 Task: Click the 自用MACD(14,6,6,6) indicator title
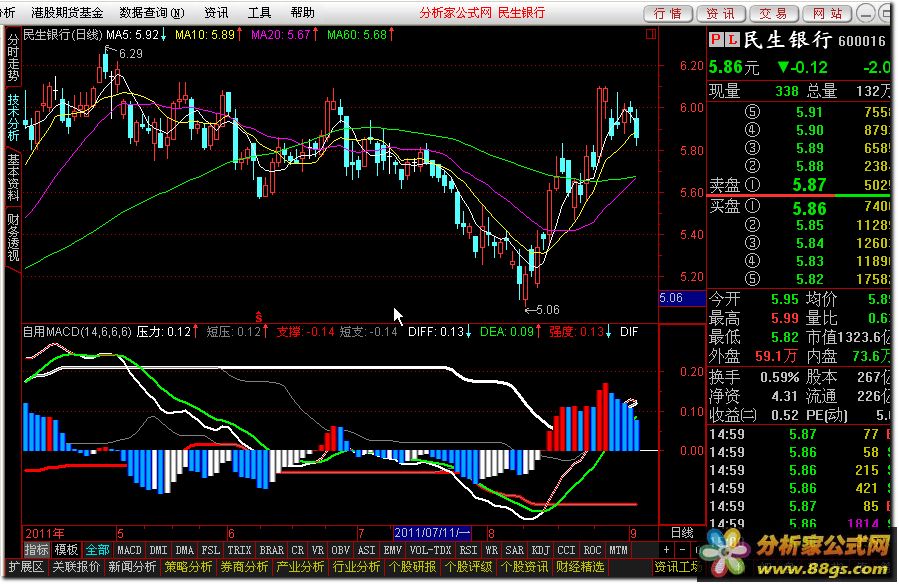(77, 332)
